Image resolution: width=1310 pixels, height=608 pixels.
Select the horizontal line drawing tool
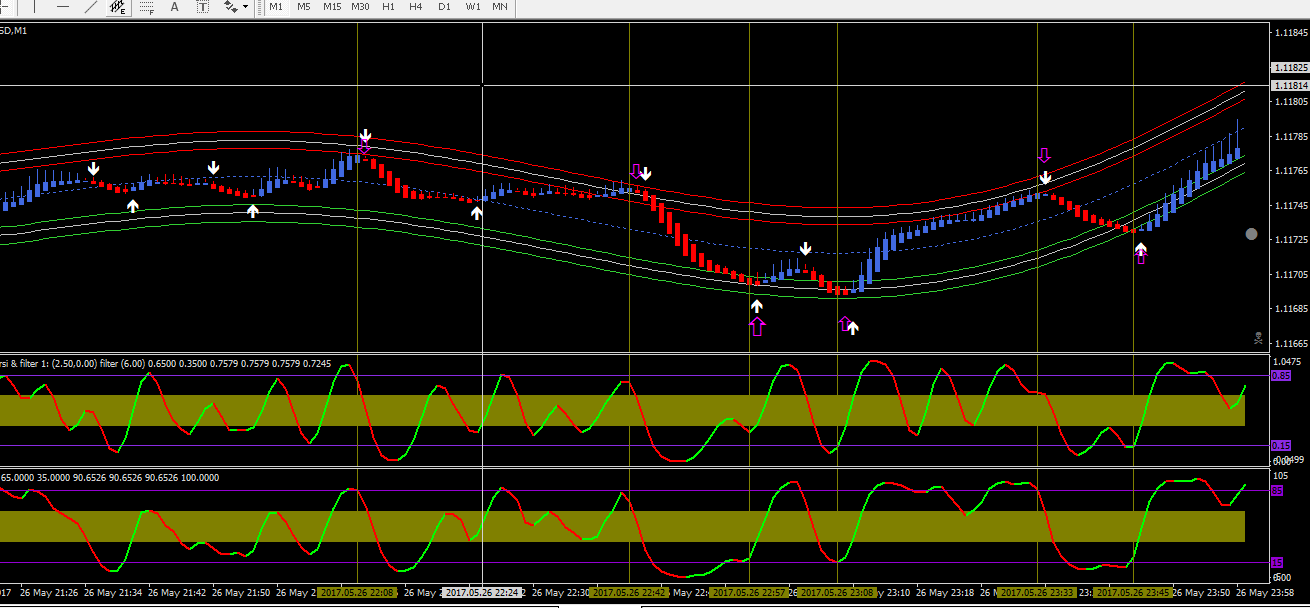click(63, 7)
